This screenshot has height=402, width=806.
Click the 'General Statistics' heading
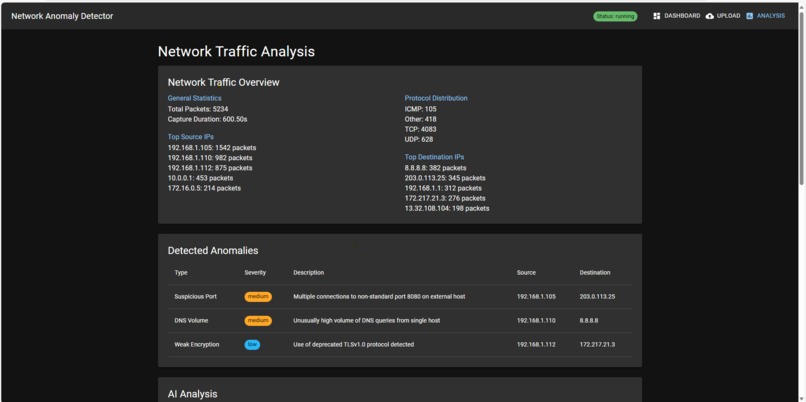pos(194,98)
